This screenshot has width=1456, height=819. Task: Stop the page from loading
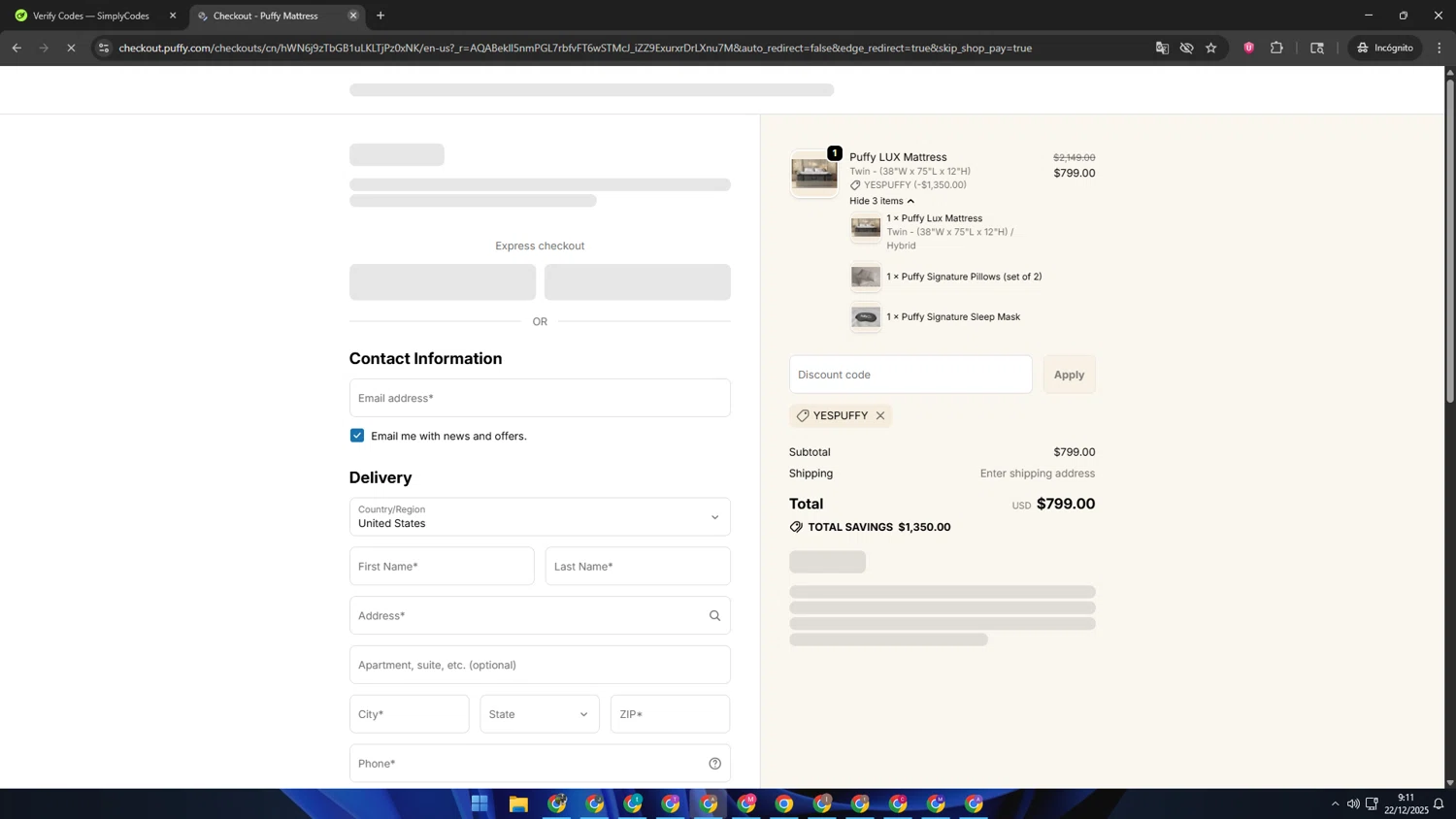(x=71, y=48)
